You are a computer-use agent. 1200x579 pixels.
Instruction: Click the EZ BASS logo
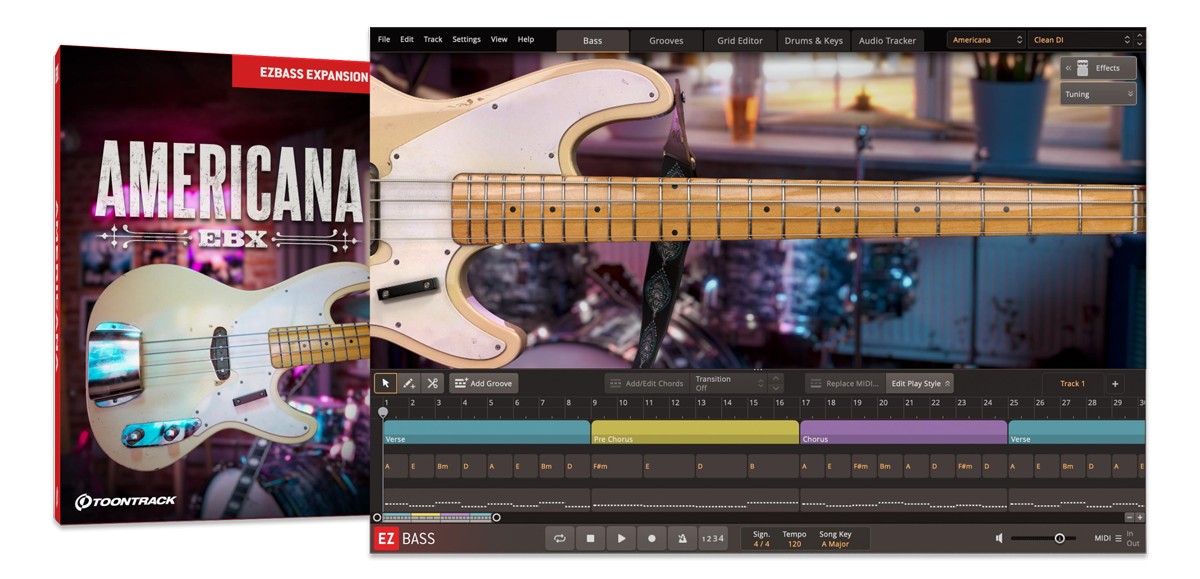405,539
